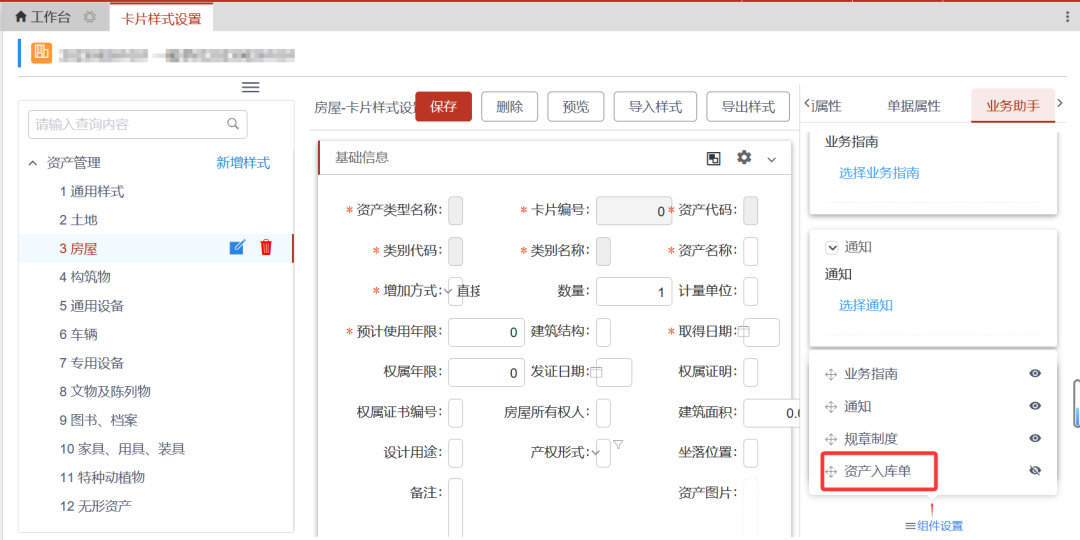Collapse the 通知 panel chevron
Screen dimensions: 1080x540
(831, 247)
